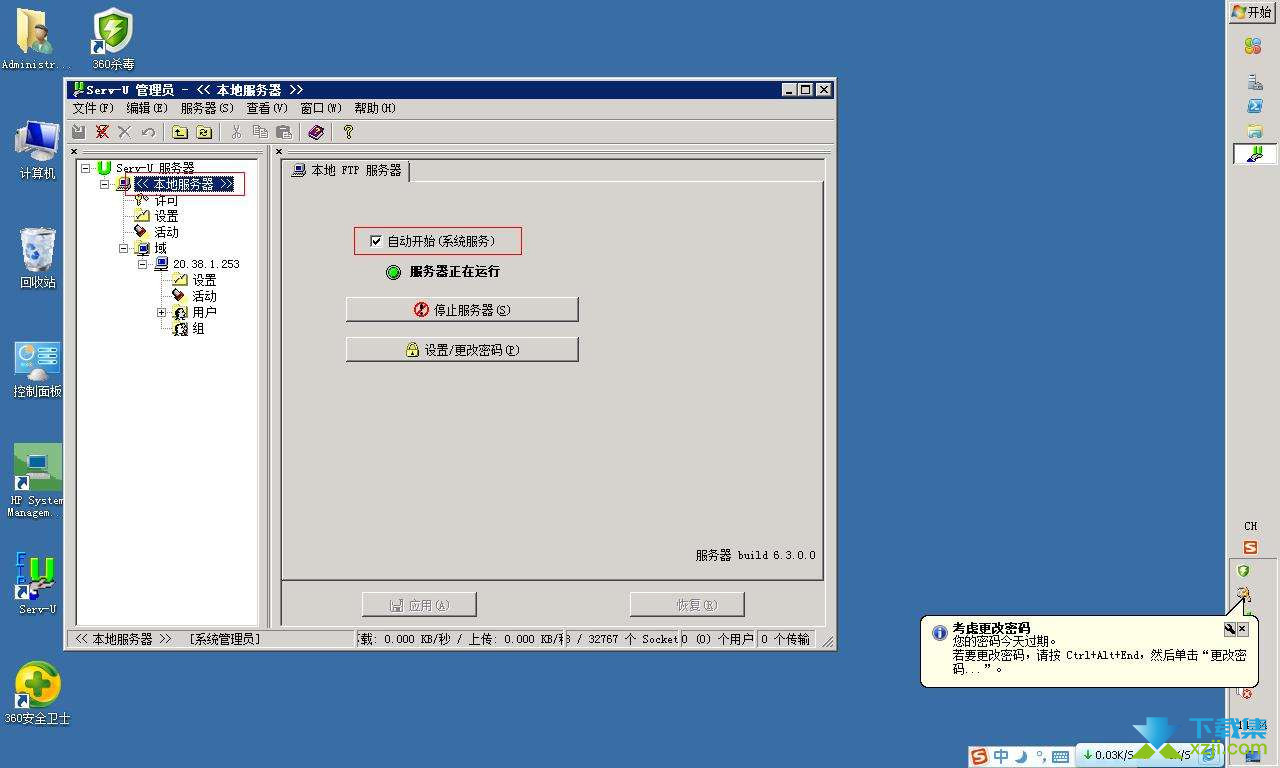Select 设置 under the 20.38.1.253 domain

[204, 280]
